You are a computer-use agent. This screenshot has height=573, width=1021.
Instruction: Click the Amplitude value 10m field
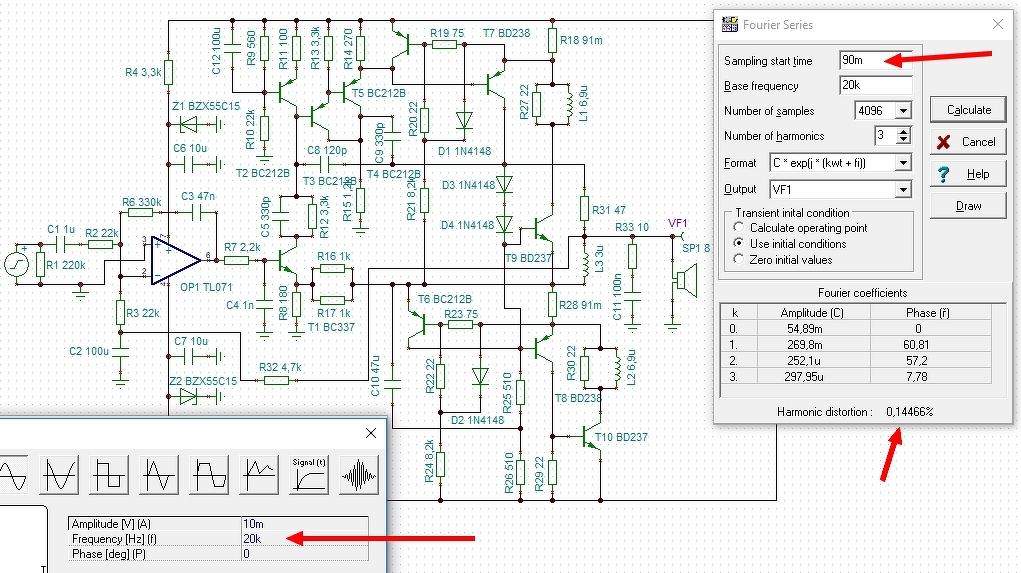click(x=305, y=524)
